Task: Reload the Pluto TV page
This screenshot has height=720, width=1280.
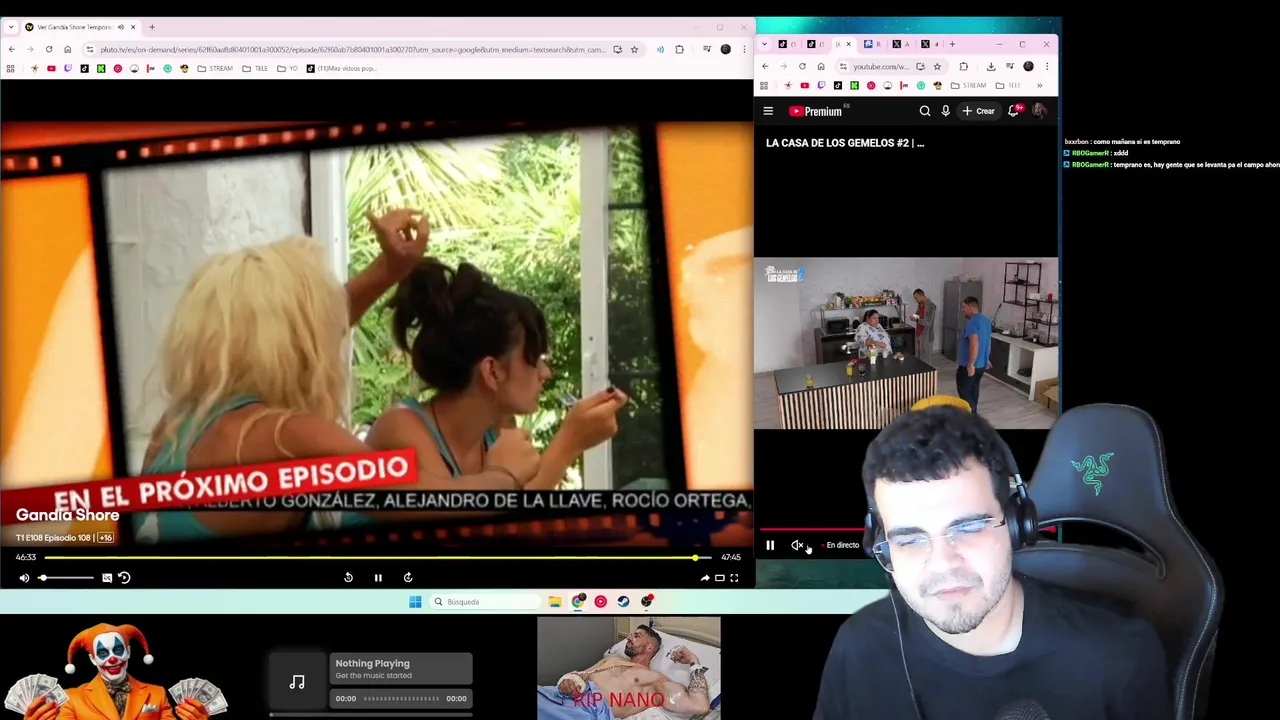Action: tap(49, 49)
